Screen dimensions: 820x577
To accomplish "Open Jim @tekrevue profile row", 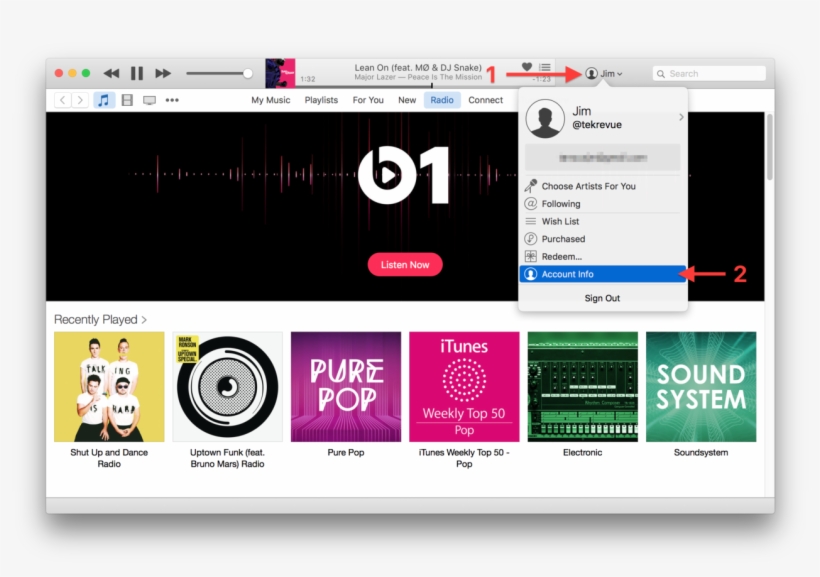I will point(603,118).
